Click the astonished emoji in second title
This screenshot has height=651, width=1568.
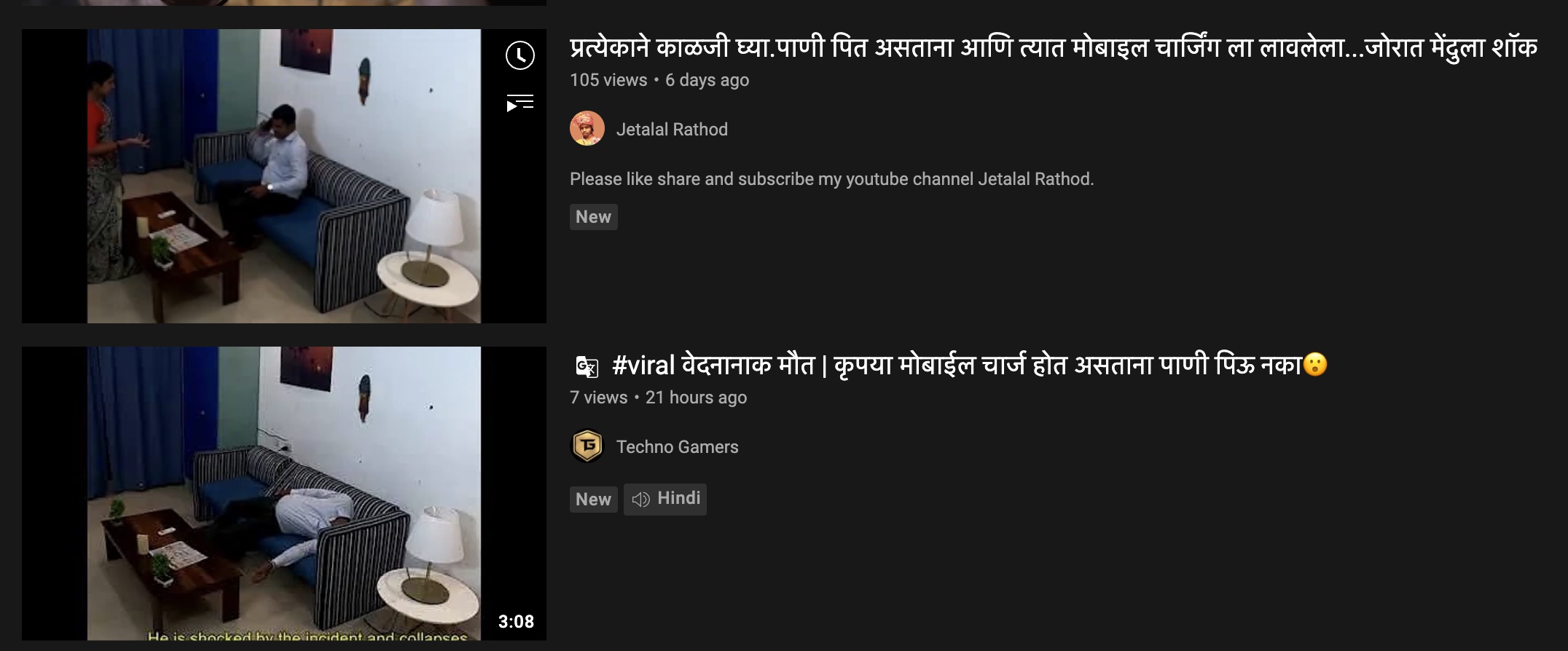(x=1315, y=364)
